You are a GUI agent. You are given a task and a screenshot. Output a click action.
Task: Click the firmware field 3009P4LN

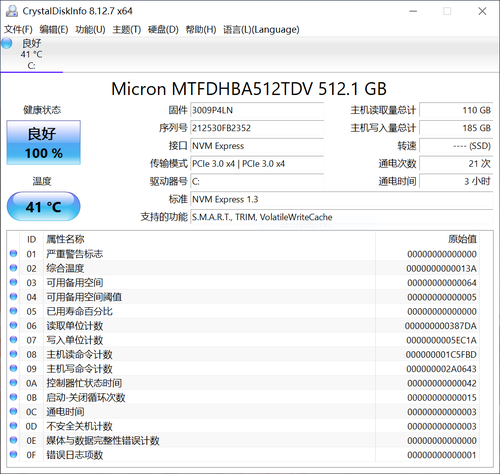tap(257, 110)
